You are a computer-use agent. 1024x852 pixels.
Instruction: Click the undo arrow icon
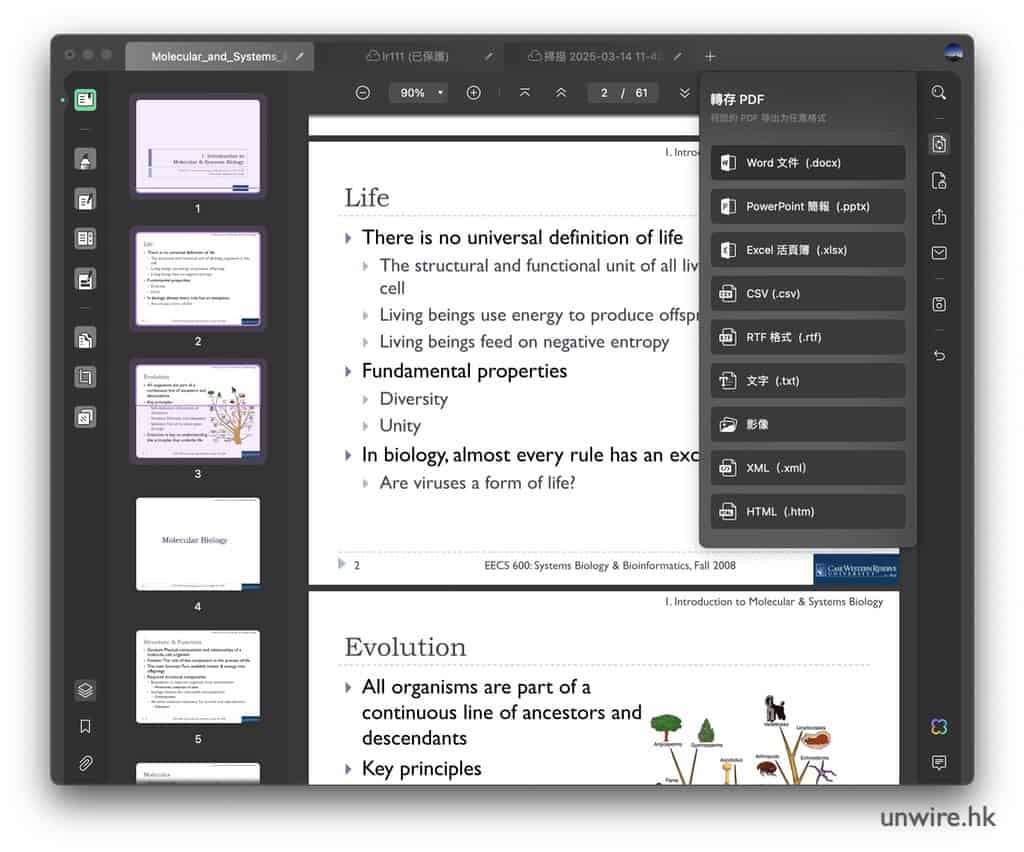click(938, 355)
